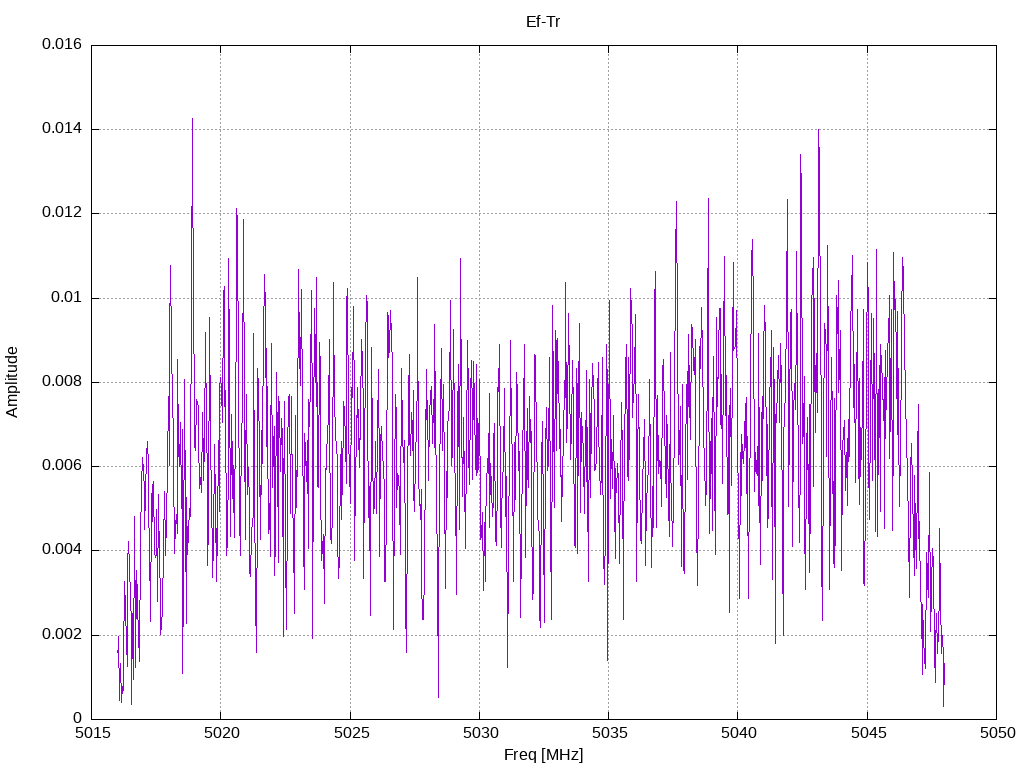
Task: Click the 0.012 y-axis tick label
Action: 62,213
